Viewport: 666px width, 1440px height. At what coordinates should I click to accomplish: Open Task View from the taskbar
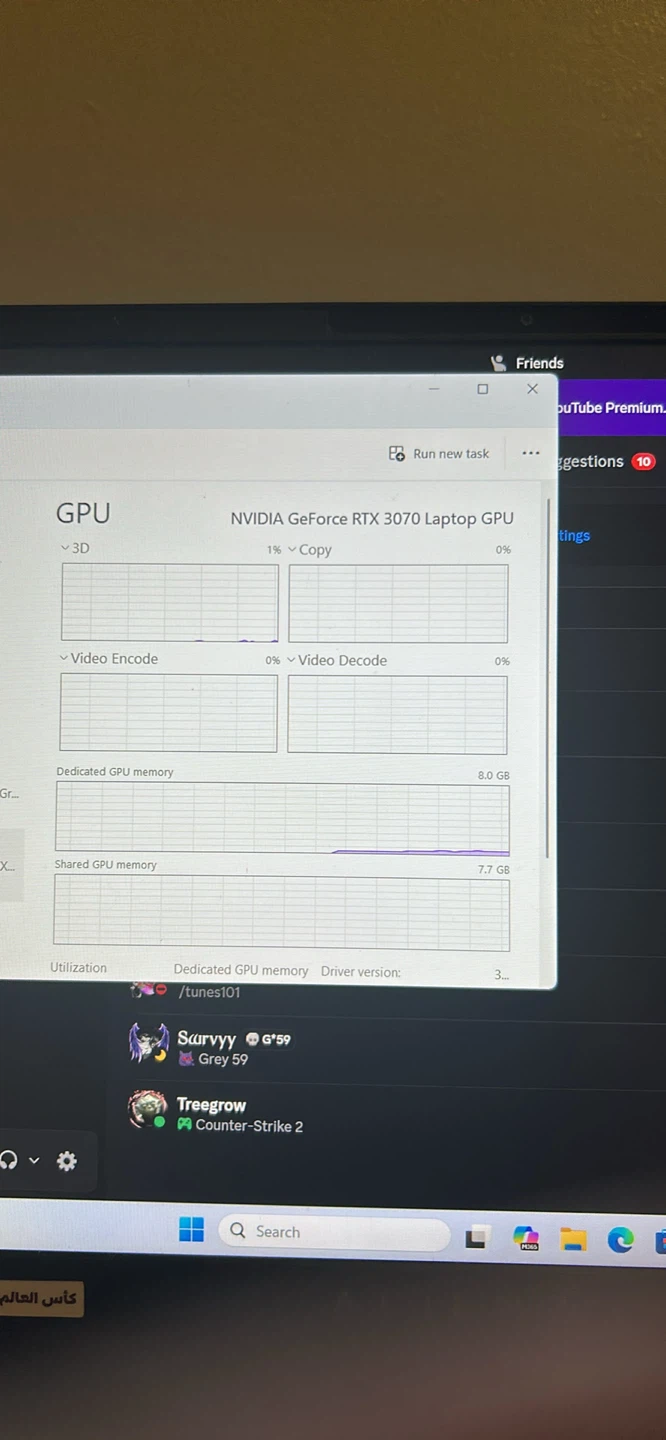coord(477,1237)
